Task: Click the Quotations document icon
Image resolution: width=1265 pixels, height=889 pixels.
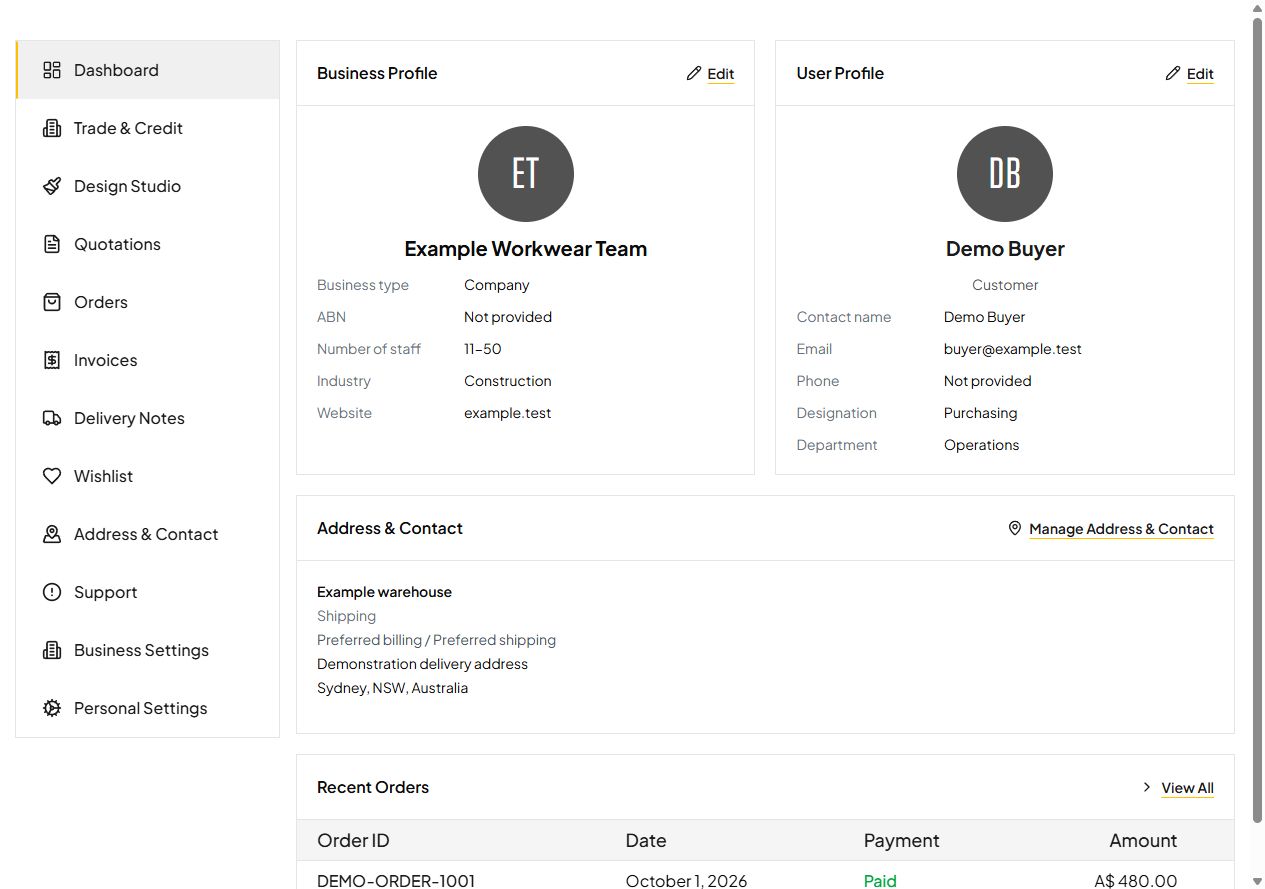Action: [x=52, y=244]
